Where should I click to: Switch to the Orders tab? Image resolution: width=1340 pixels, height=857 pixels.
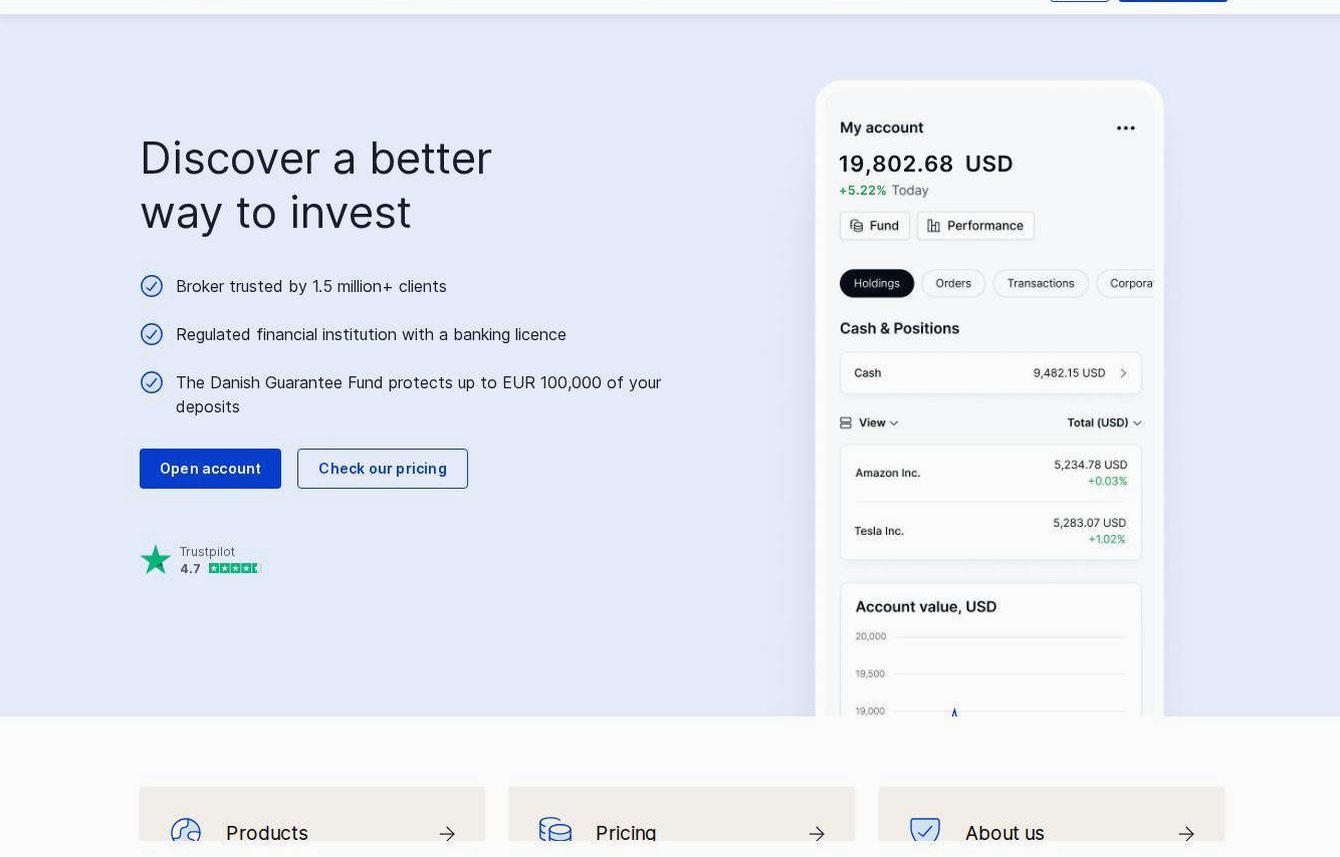pyautogui.click(x=953, y=283)
